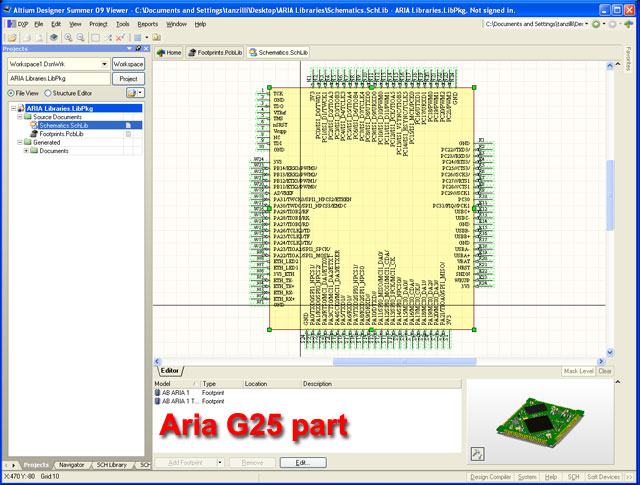The width and height of the screenshot is (640, 485).
Task: Click the preview settings icon under 3D model
Action: pyautogui.click(x=477, y=454)
